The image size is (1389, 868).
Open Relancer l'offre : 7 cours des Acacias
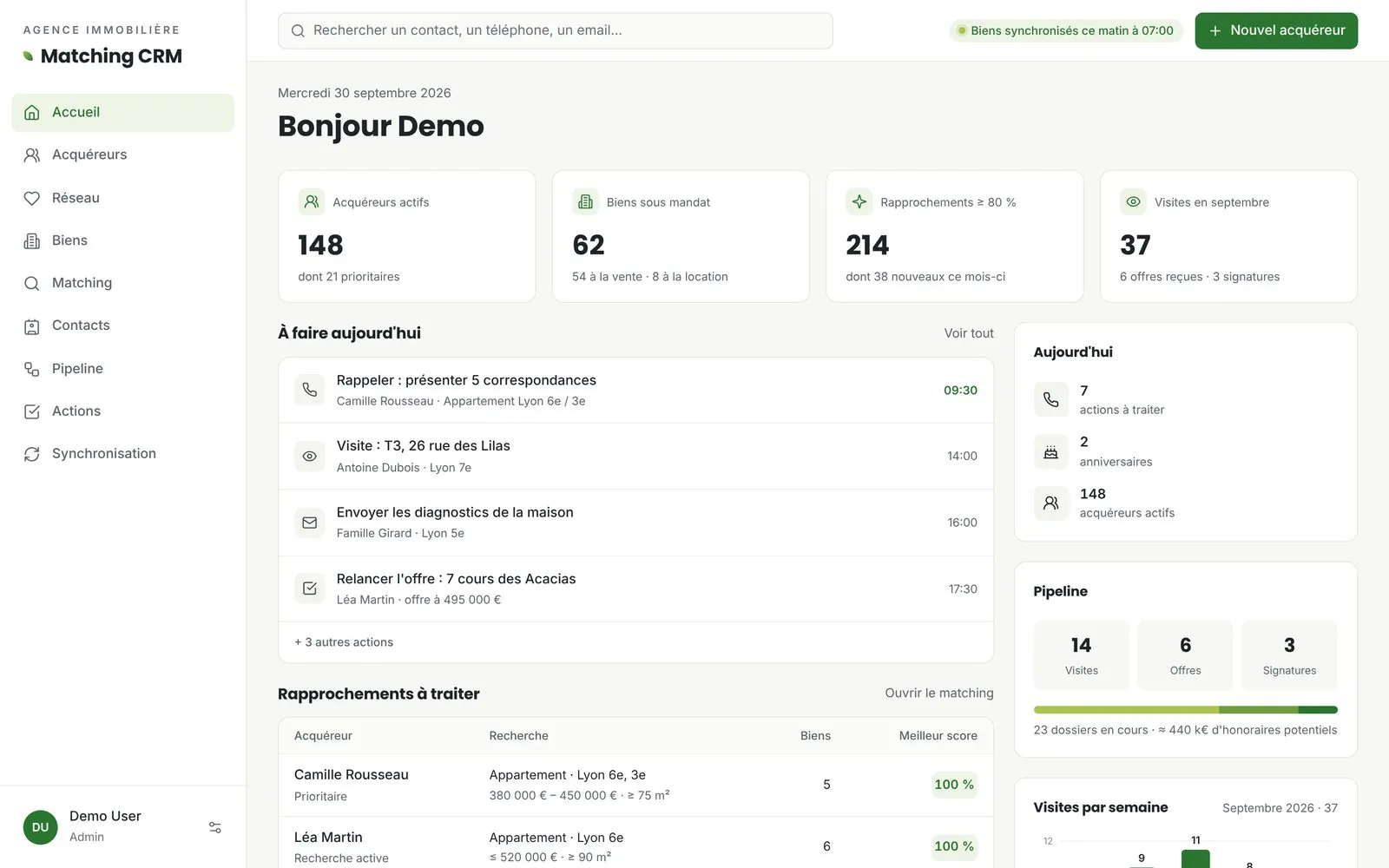tap(635, 589)
